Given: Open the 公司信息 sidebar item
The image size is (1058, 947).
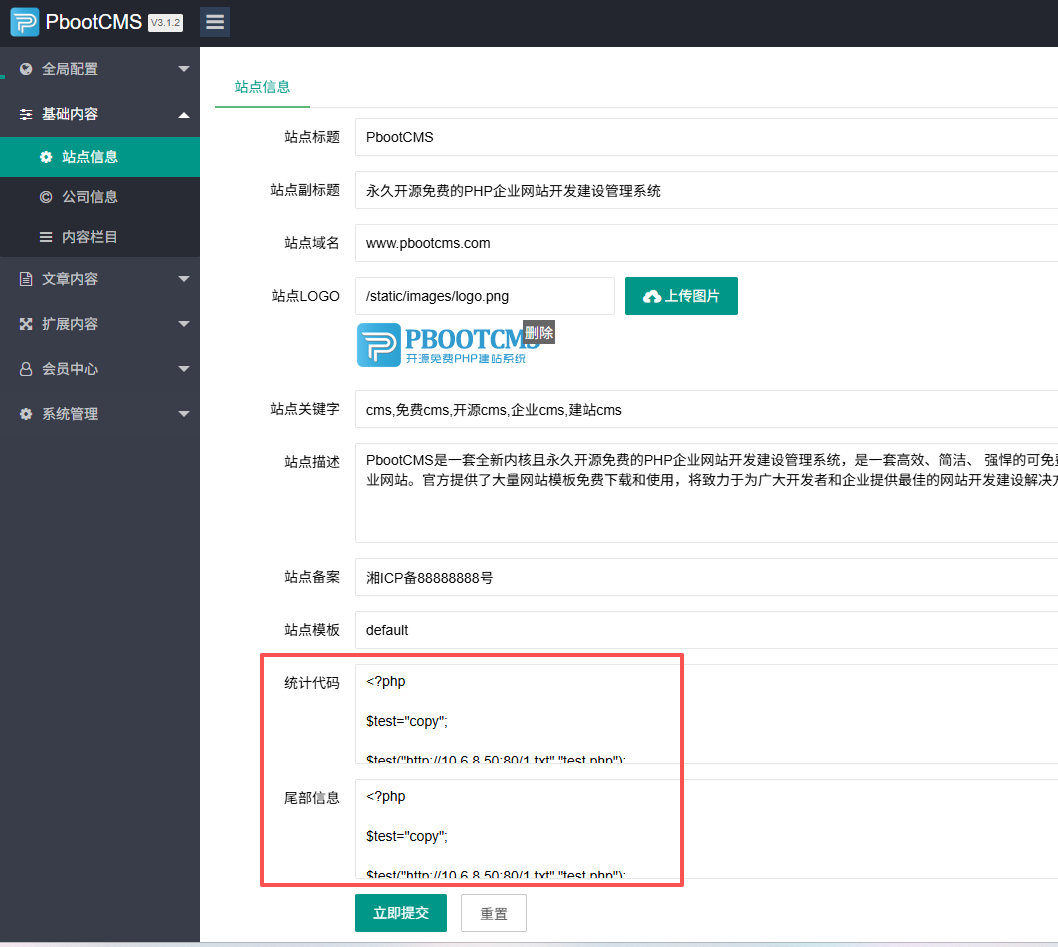Looking at the screenshot, I should click(x=100, y=197).
